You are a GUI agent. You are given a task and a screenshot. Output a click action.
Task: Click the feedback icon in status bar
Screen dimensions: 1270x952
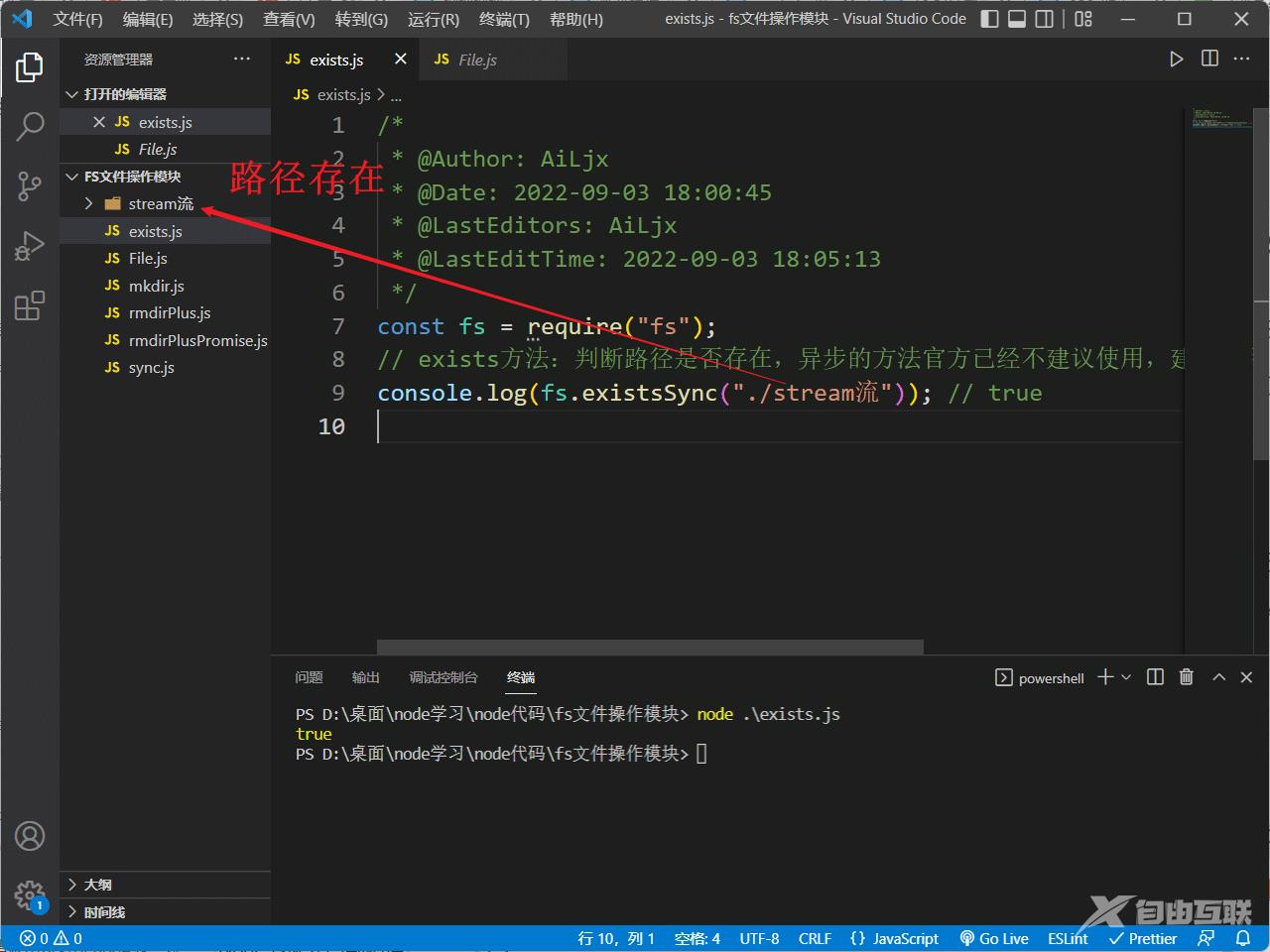pos(1206,938)
